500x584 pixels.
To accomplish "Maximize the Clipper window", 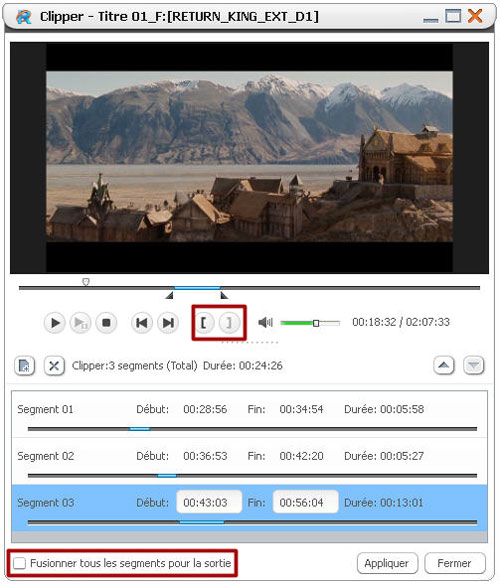I will click(453, 16).
